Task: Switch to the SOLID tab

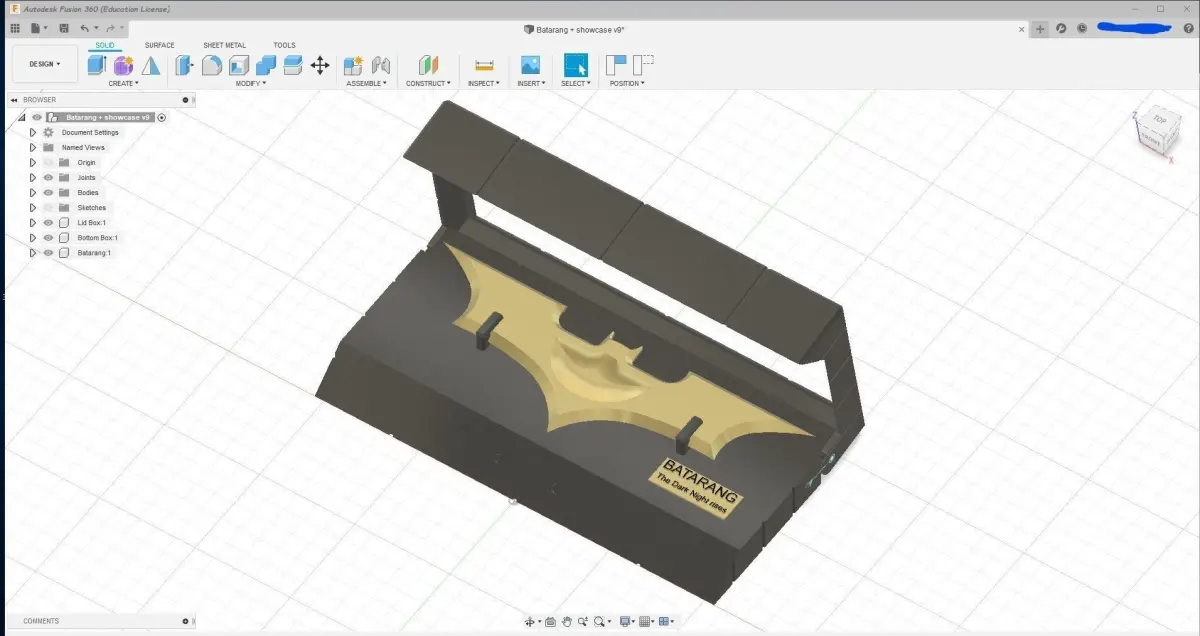Action: point(105,45)
